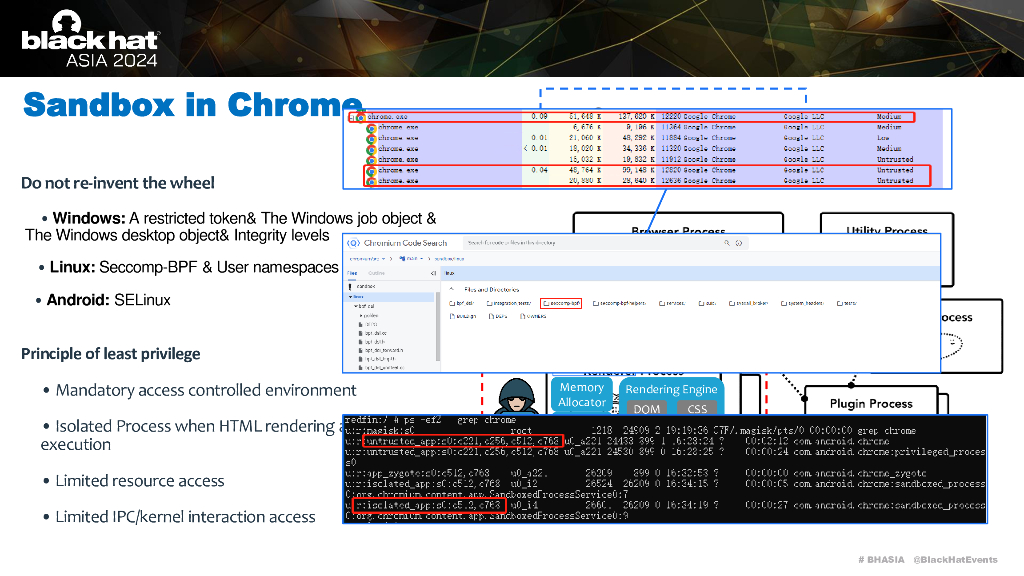Click the @BlackHatEvents footer text
The height and width of the screenshot is (576, 1024).
point(955,560)
